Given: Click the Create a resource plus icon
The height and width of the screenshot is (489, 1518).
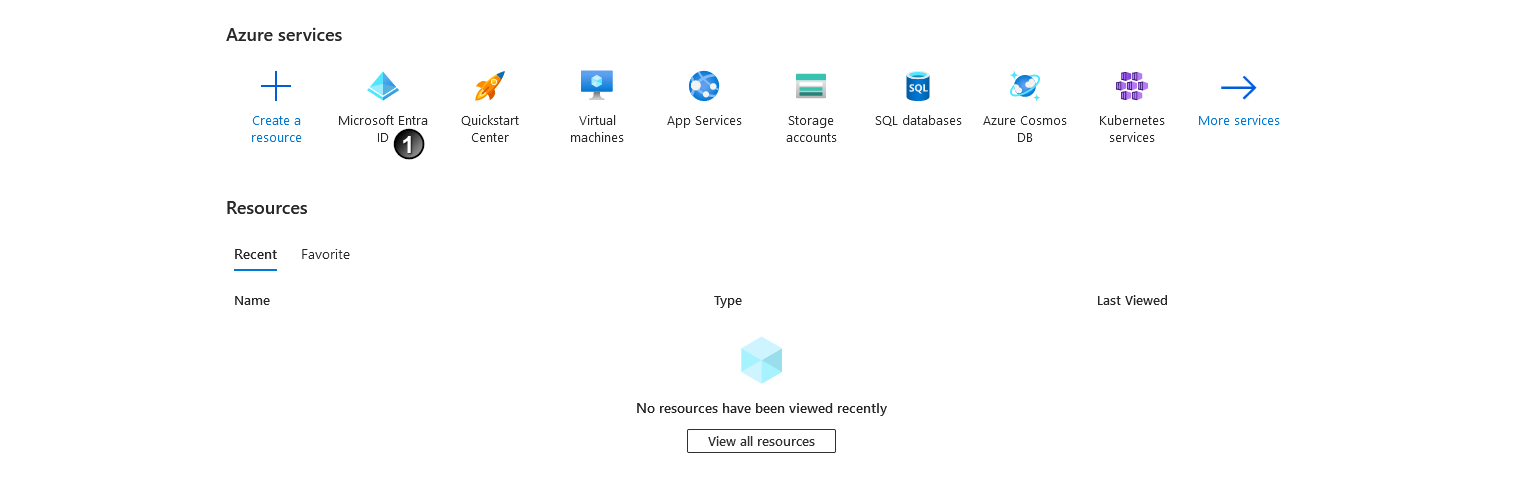Looking at the screenshot, I should 276,86.
